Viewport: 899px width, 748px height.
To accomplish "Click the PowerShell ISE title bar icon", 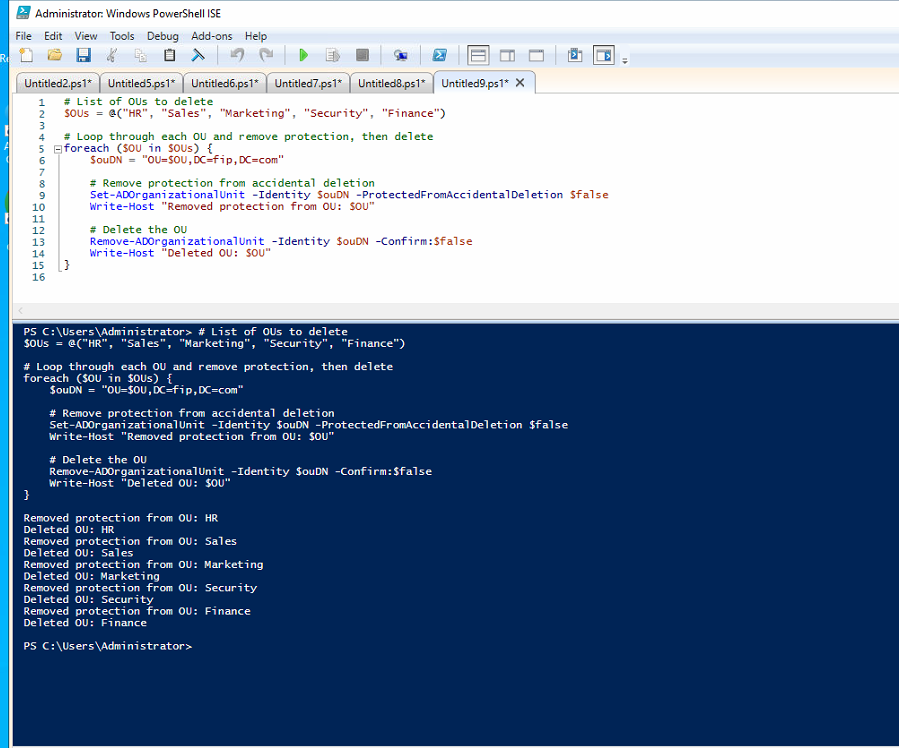I will 24,12.
